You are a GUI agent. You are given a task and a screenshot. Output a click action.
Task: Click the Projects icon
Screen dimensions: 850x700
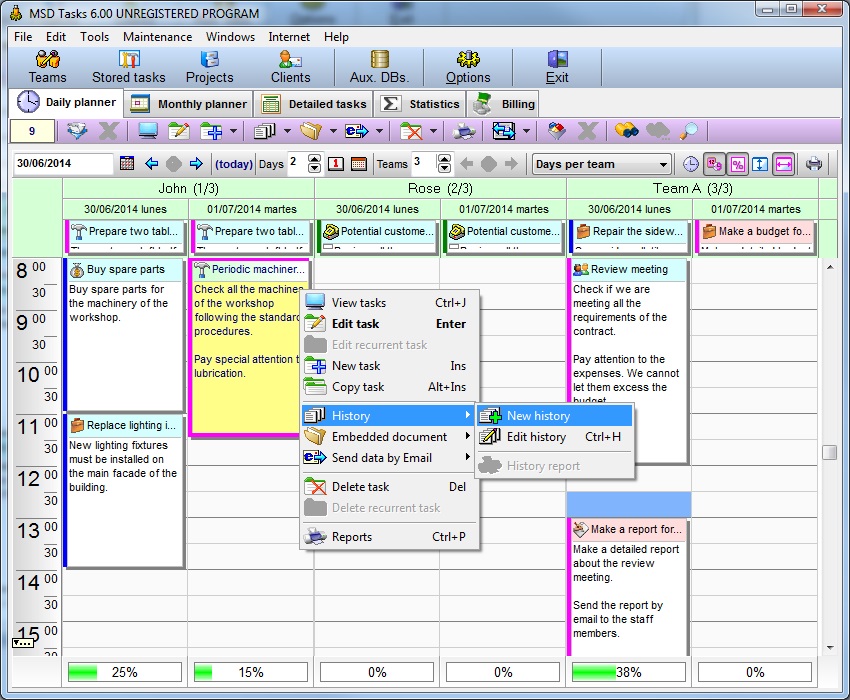(209, 67)
